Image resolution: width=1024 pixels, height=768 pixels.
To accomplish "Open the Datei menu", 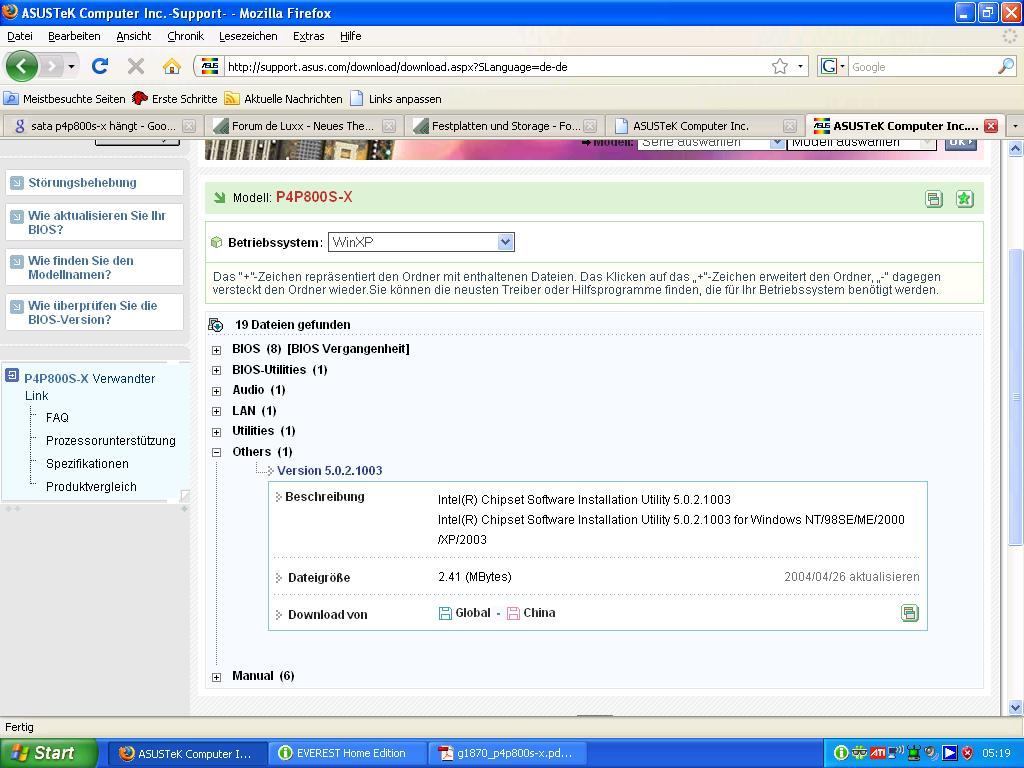I will [20, 36].
